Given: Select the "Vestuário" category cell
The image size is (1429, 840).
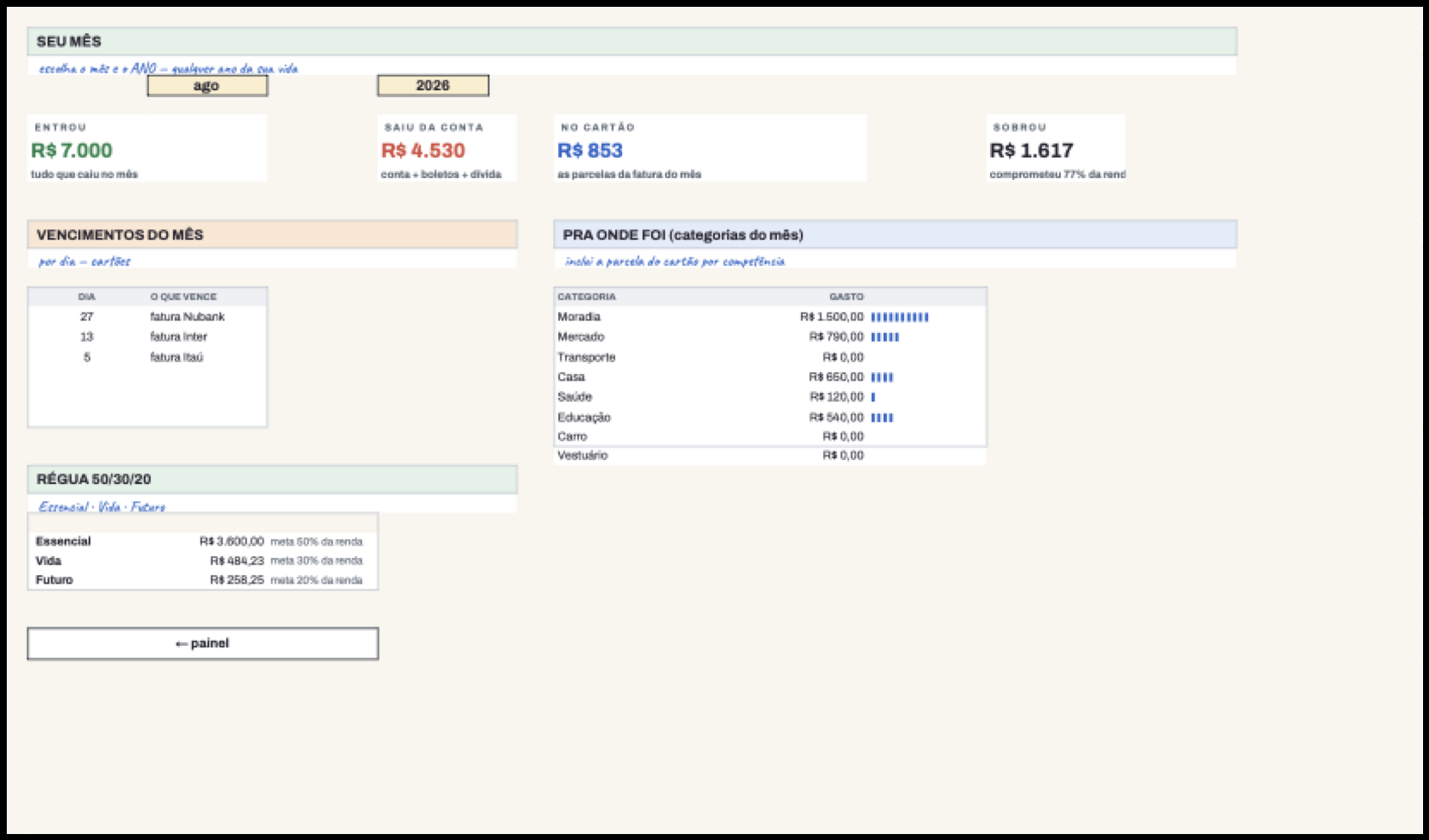Looking at the screenshot, I should (583, 456).
